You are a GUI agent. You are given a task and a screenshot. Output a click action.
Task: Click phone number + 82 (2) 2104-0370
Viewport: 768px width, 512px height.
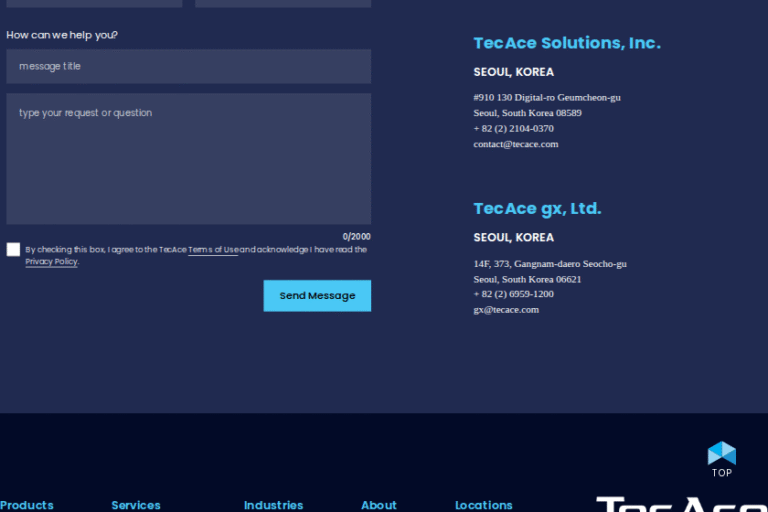point(513,129)
